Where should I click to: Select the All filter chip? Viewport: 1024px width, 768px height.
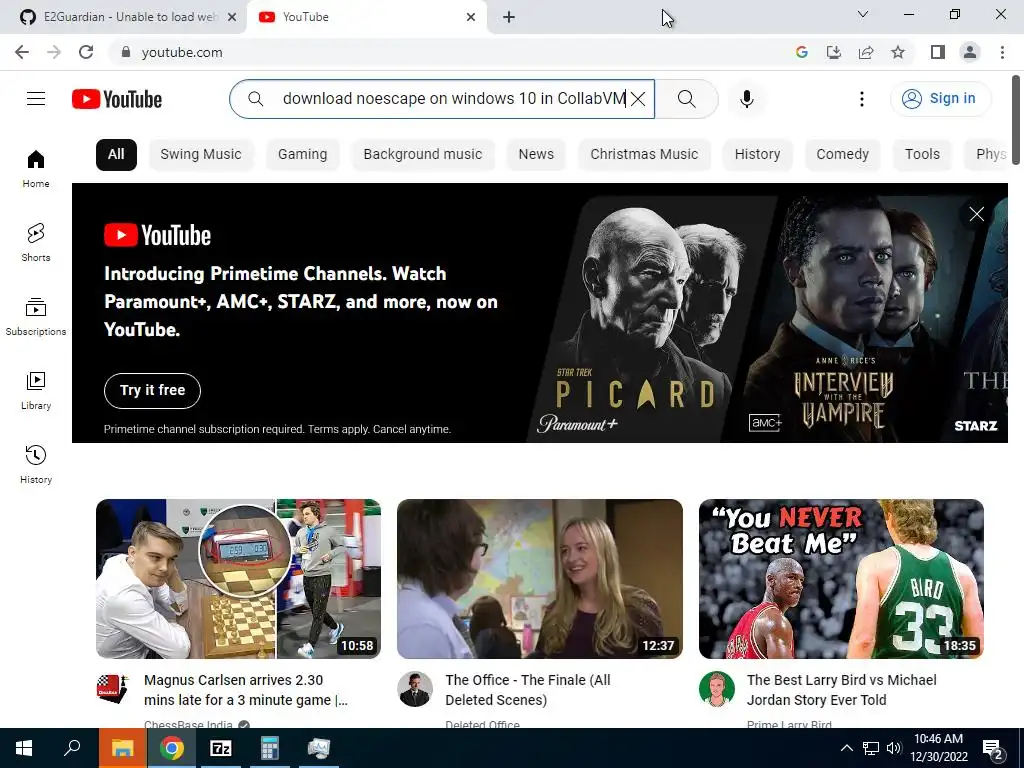coord(116,155)
